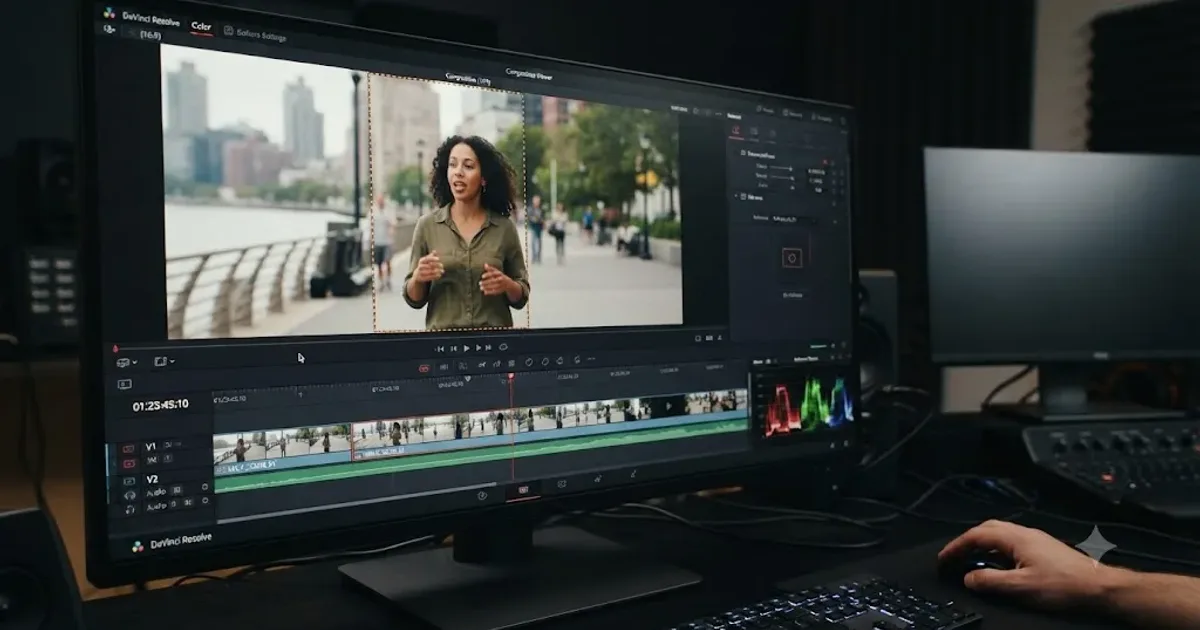Click the first Transform value field
This screenshot has height=630, width=1200.
[816, 172]
